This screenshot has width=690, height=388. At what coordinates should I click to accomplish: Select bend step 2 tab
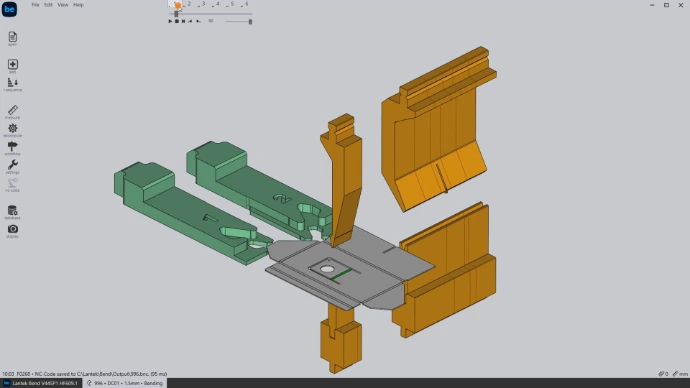(x=188, y=4)
